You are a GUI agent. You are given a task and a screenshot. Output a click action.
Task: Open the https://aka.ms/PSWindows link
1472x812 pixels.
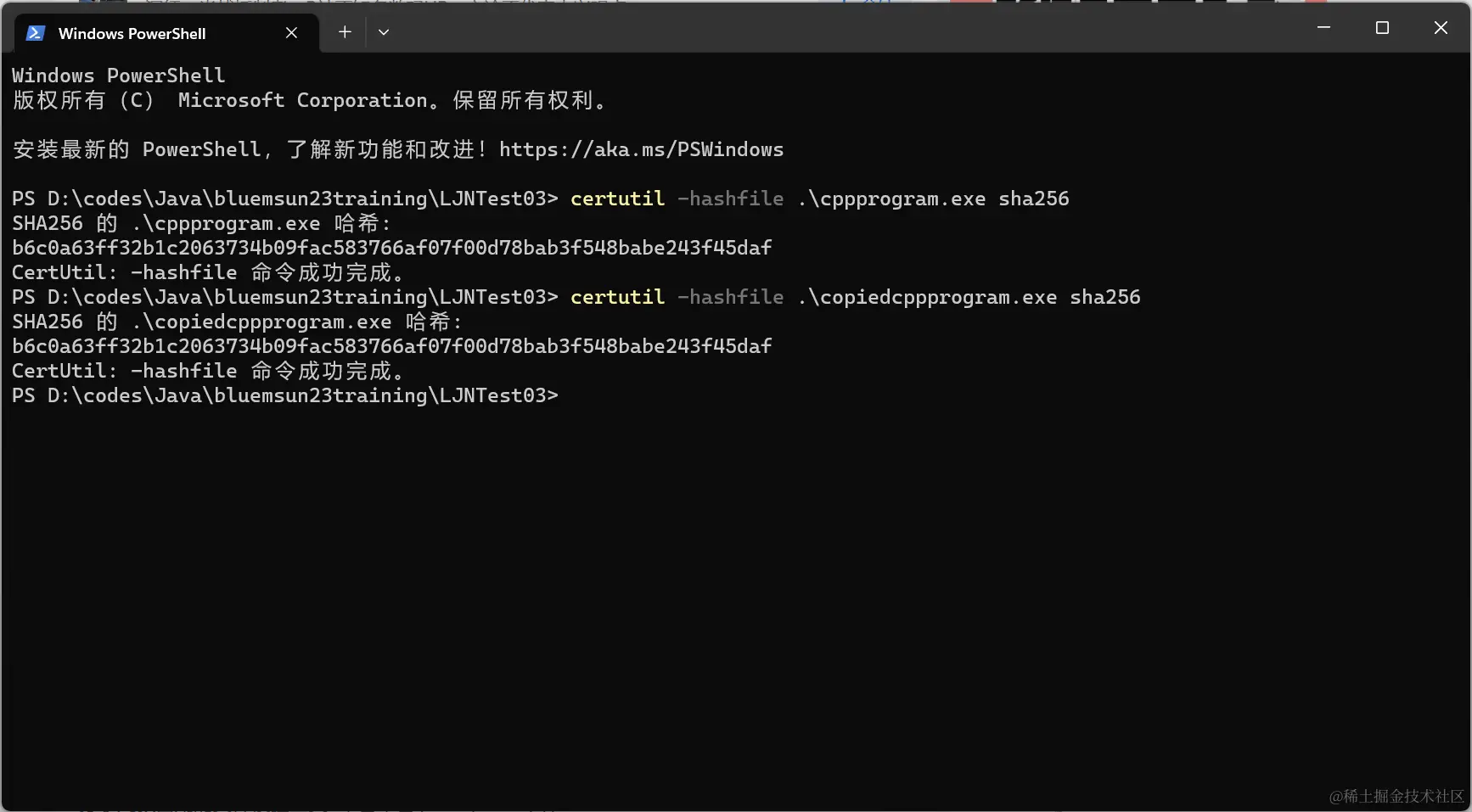click(x=641, y=149)
